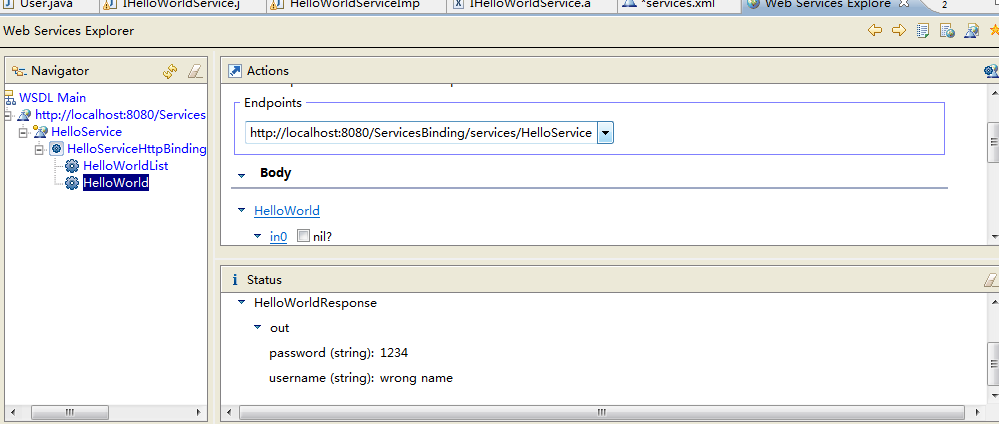Switch to the HelloWorldServiceImp tab
Screen dimensions: 999x424
click(354, 4)
